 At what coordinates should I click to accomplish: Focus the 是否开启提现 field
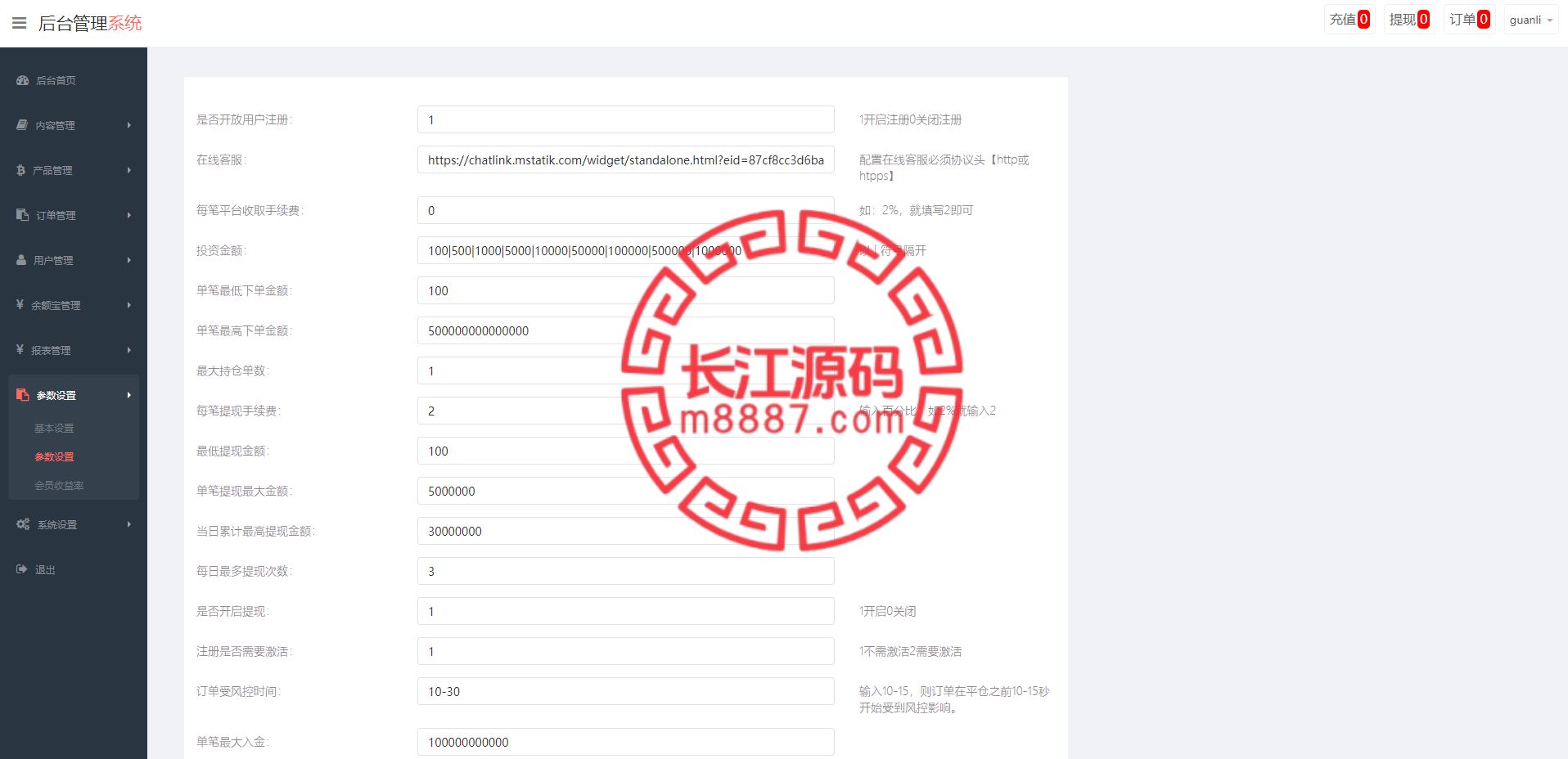(x=626, y=611)
